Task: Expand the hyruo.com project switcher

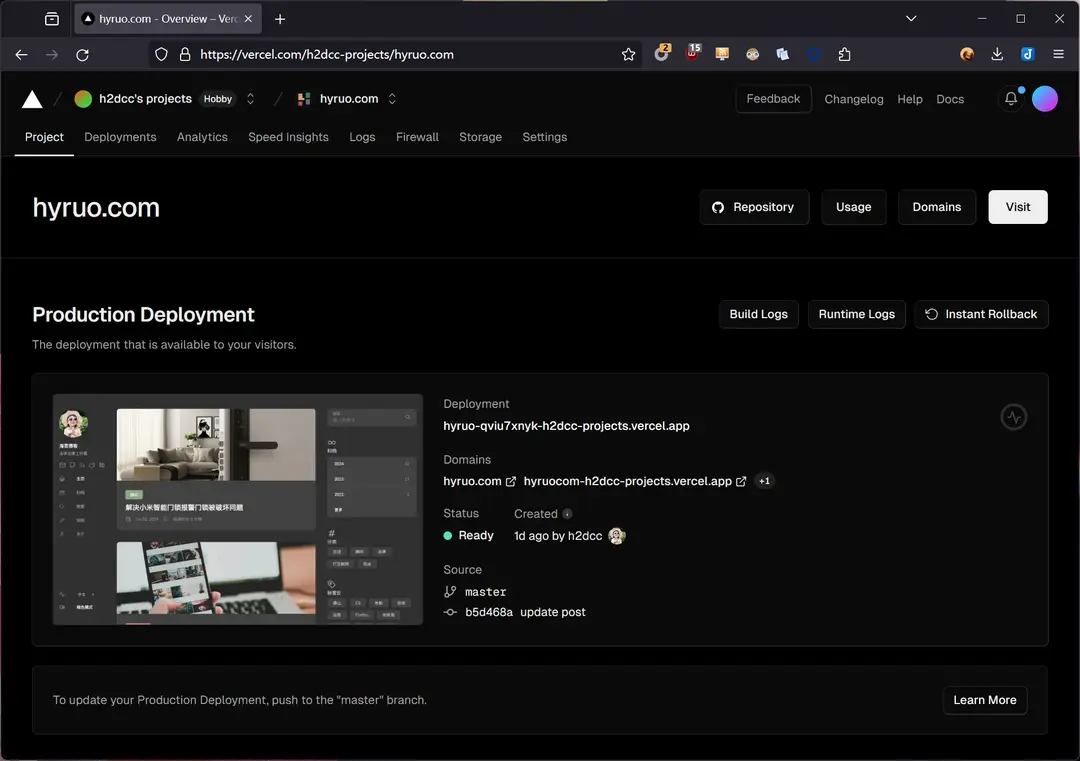Action: click(392, 99)
